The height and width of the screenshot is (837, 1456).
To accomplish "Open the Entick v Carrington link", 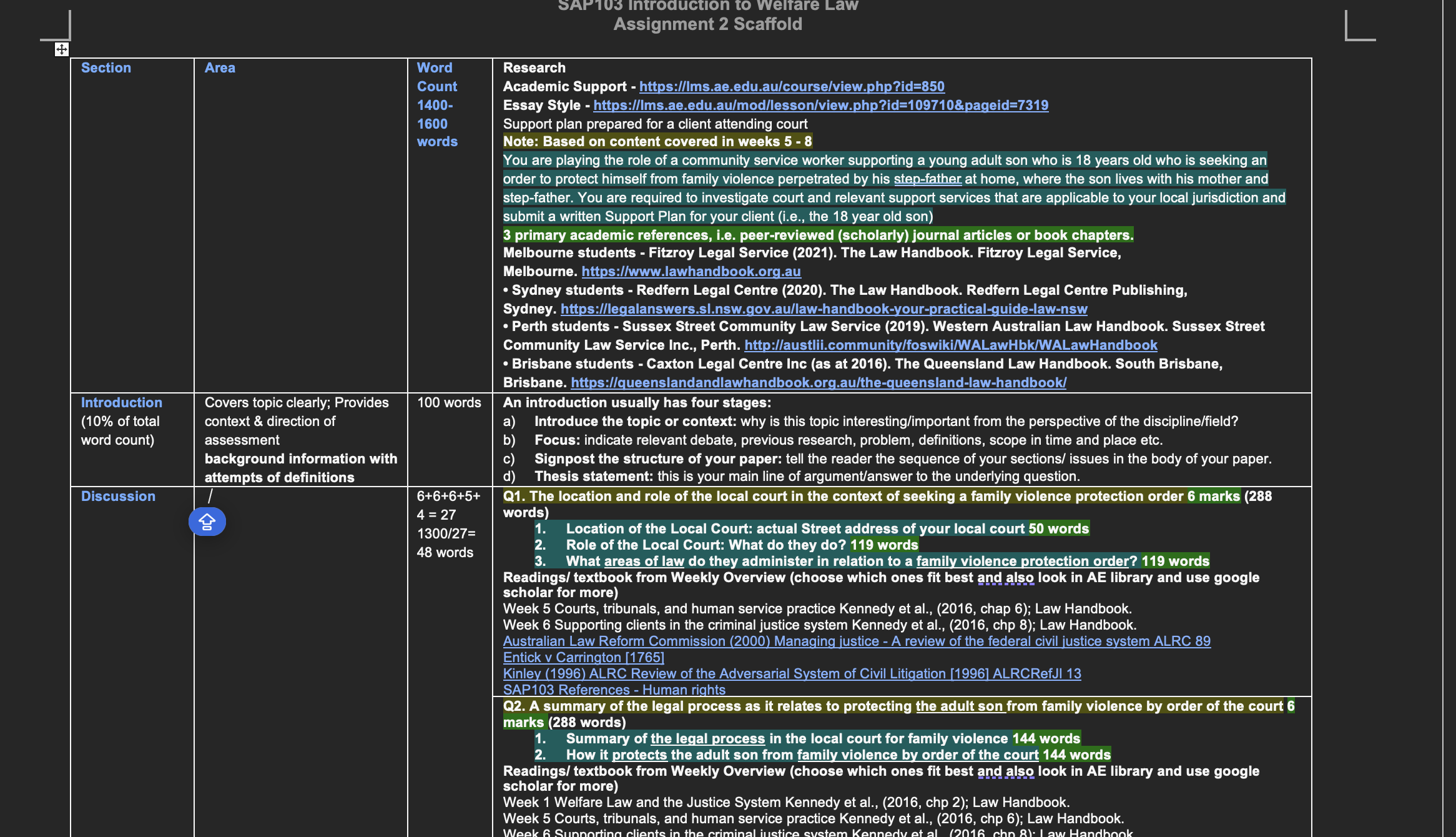I will [583, 658].
